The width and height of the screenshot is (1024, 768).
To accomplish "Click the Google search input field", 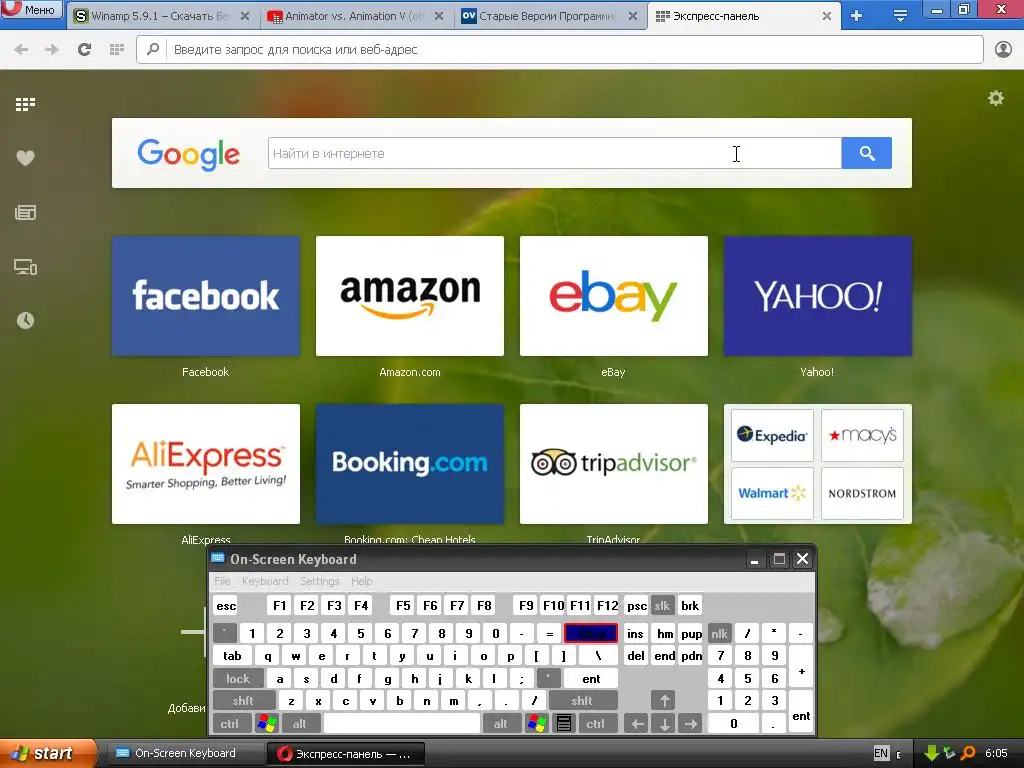I will point(554,153).
